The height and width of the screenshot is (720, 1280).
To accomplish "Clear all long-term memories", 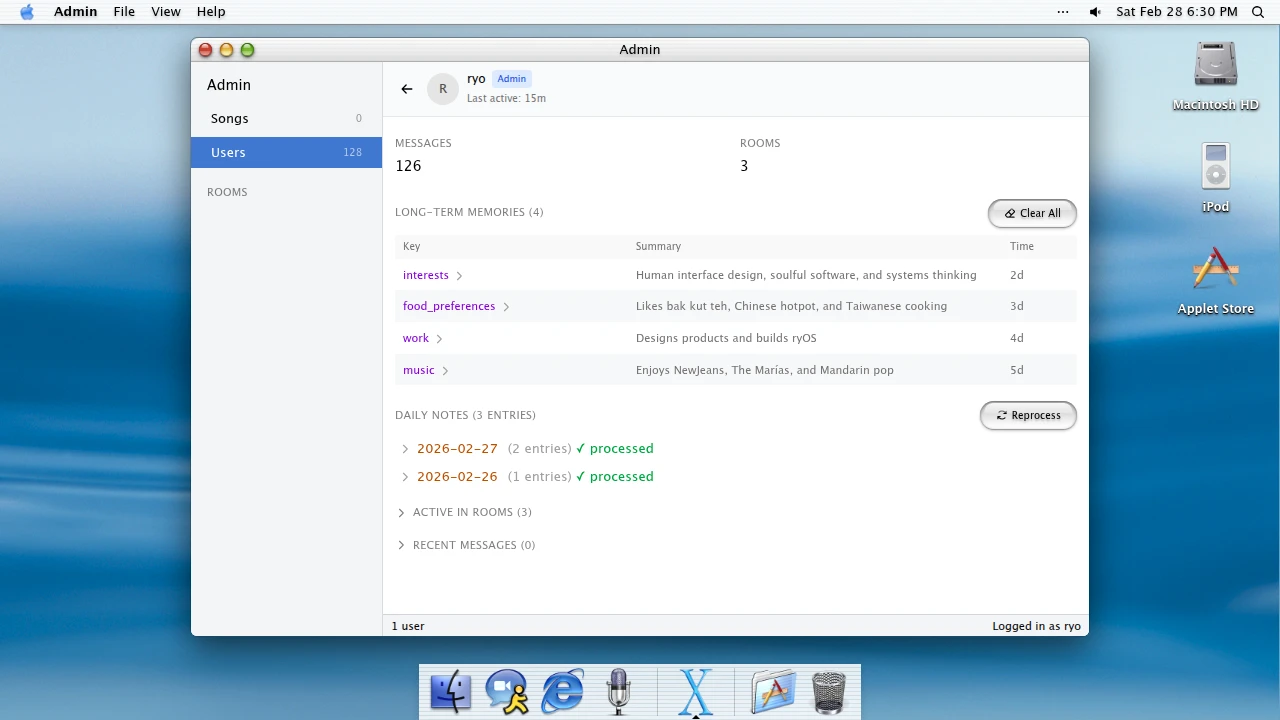I will tap(1032, 213).
